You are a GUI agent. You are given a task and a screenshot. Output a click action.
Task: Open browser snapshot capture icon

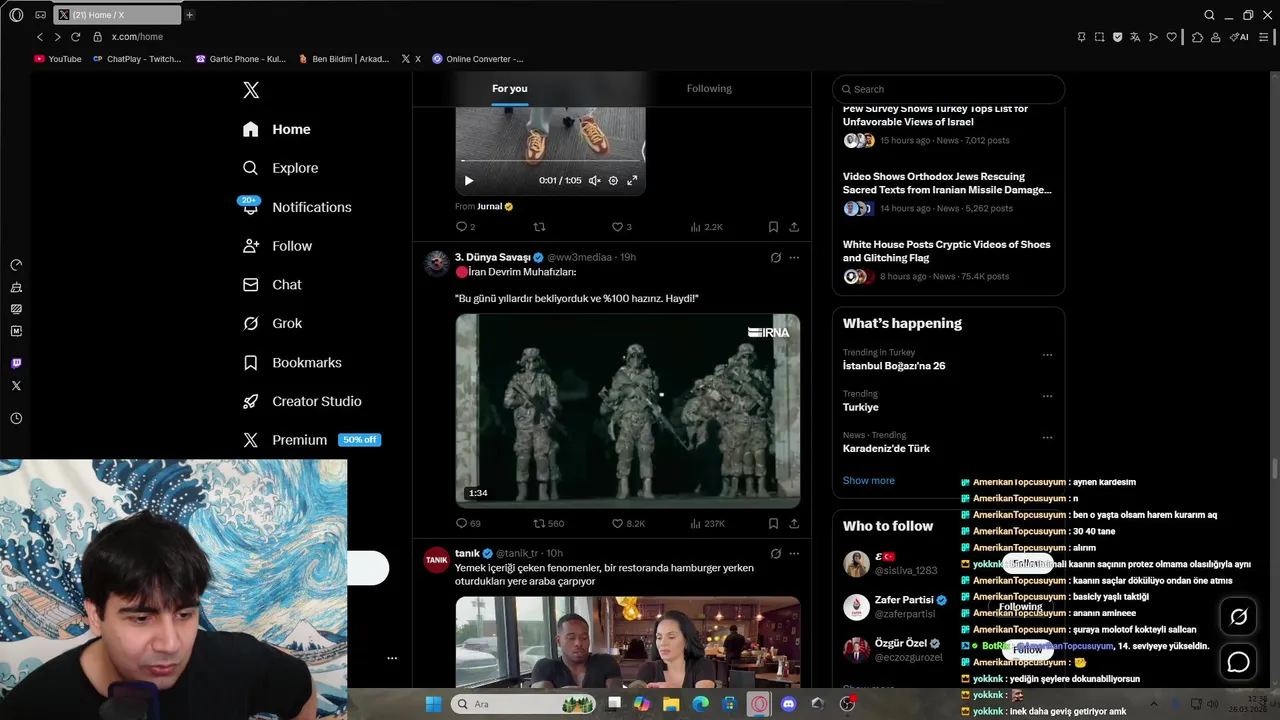click(1099, 37)
